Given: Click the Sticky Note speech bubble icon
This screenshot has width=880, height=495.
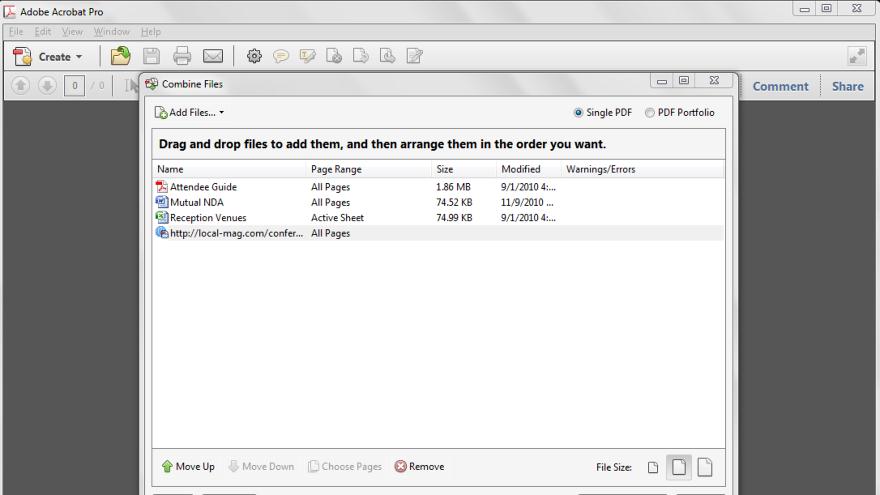Looking at the screenshot, I should 281,56.
